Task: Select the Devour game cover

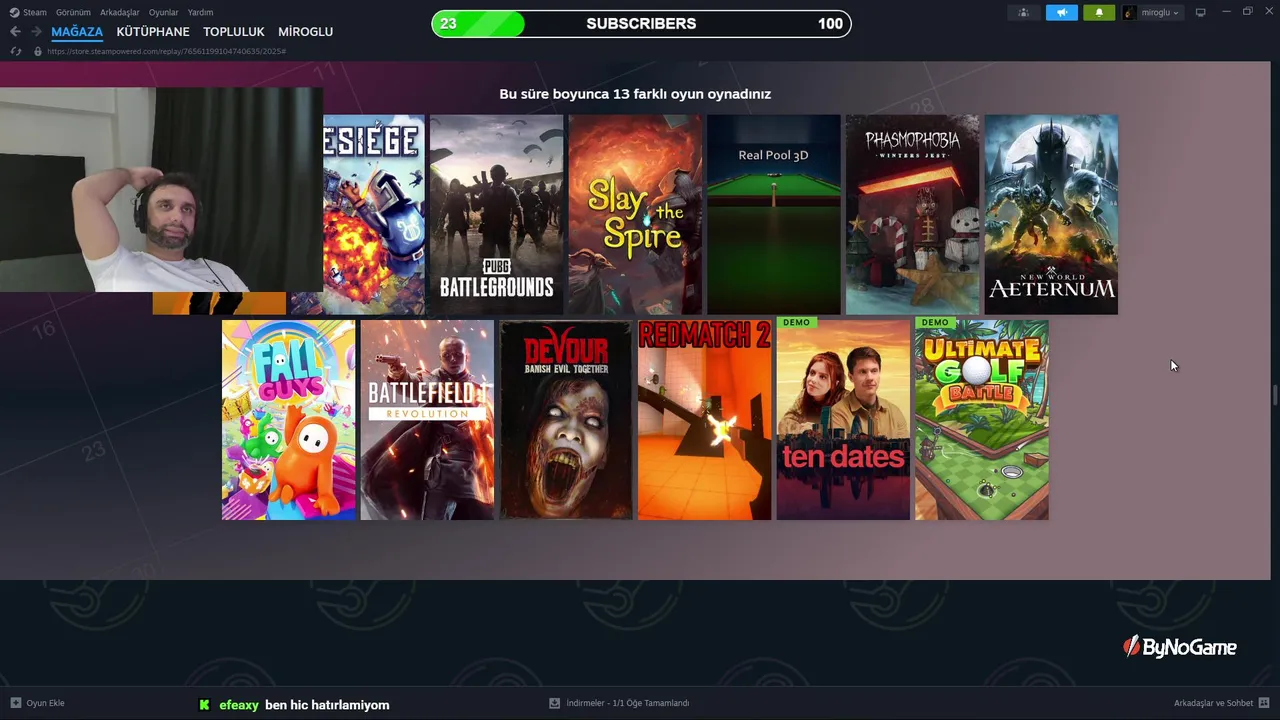Action: coord(566,420)
